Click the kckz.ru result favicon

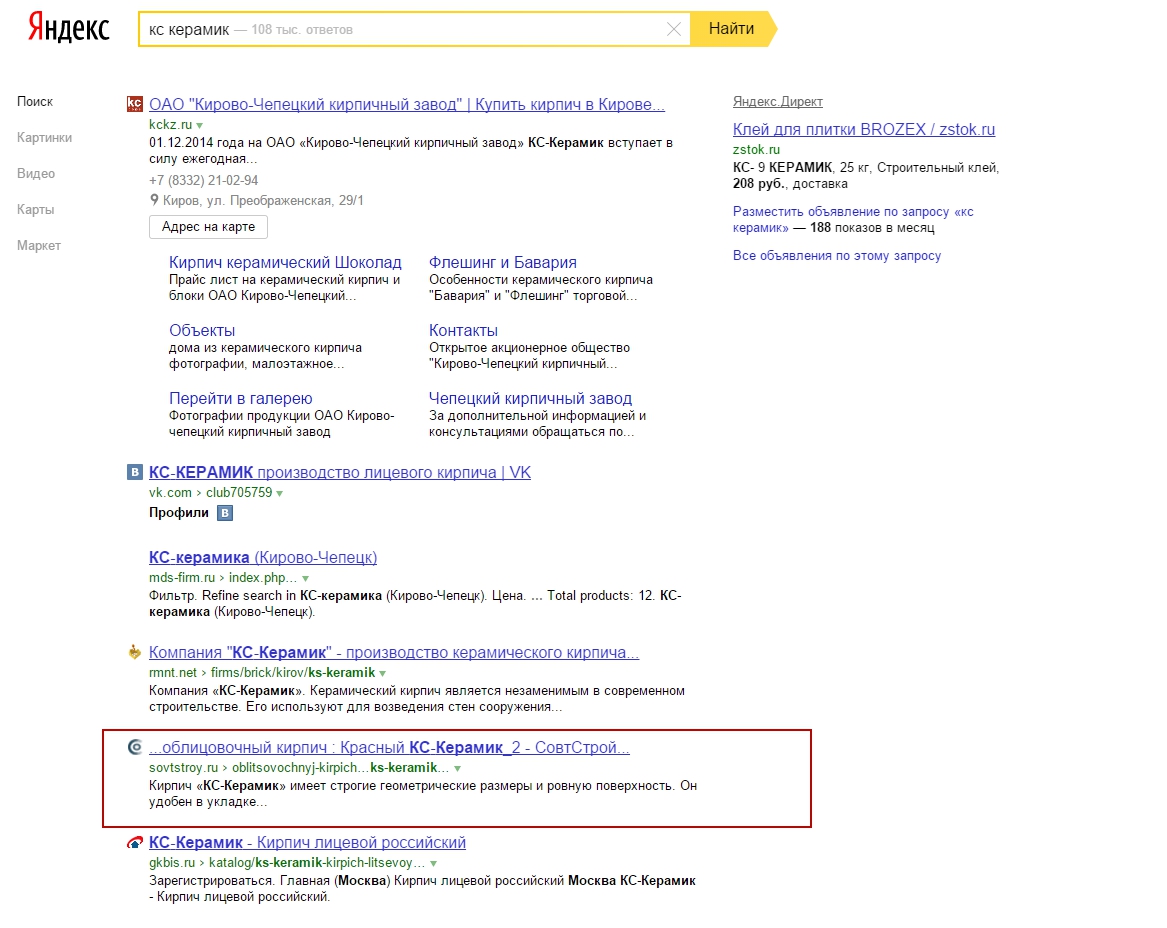point(135,104)
